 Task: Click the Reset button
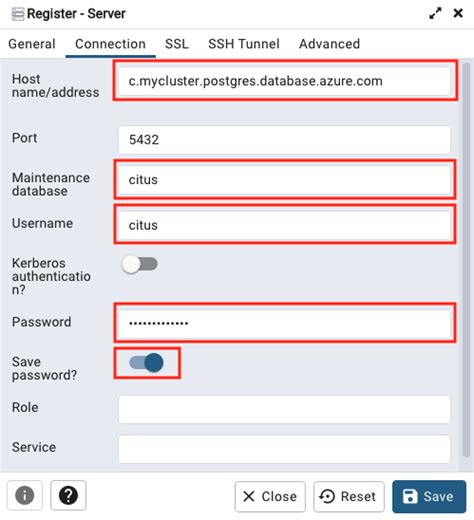coord(349,496)
